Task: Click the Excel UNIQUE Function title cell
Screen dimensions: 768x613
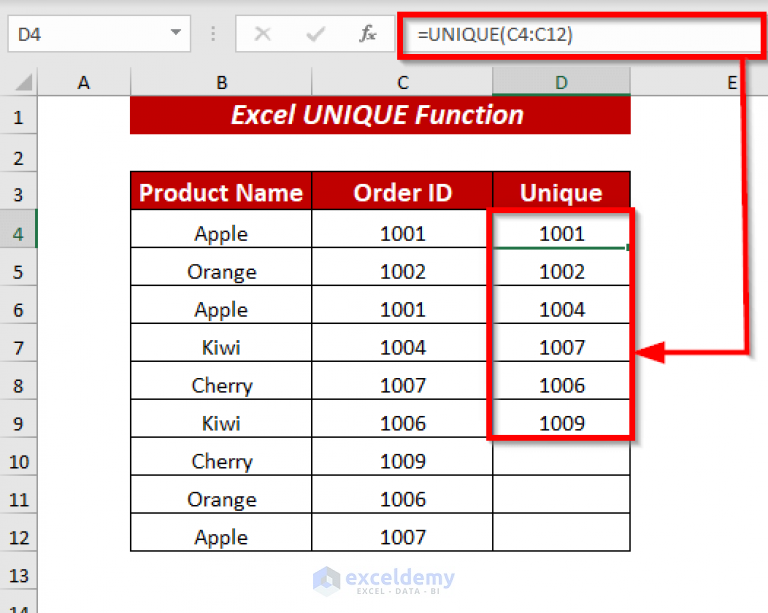Action: click(x=380, y=115)
